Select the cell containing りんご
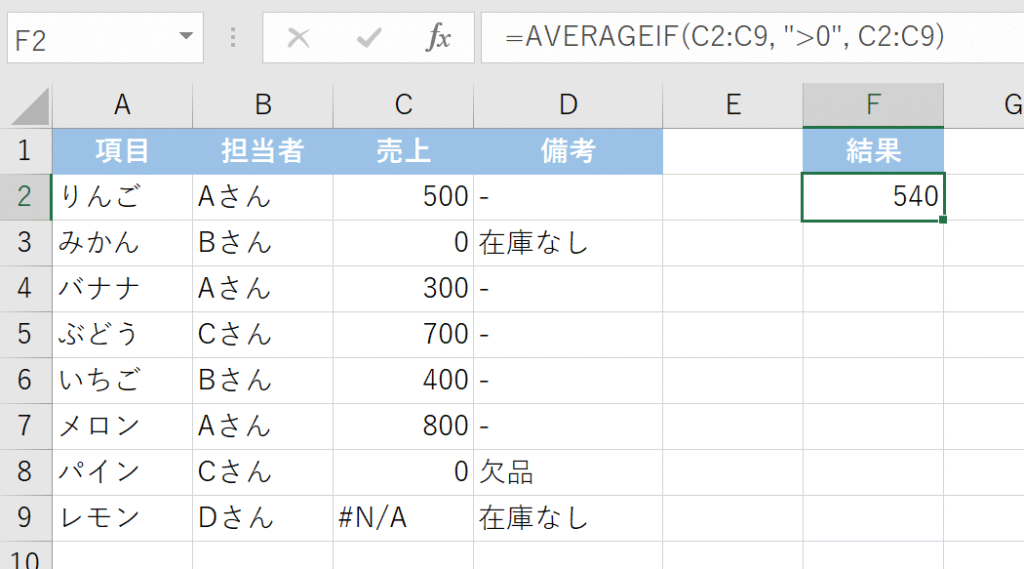This screenshot has height=569, width=1024. pyautogui.click(x=122, y=197)
